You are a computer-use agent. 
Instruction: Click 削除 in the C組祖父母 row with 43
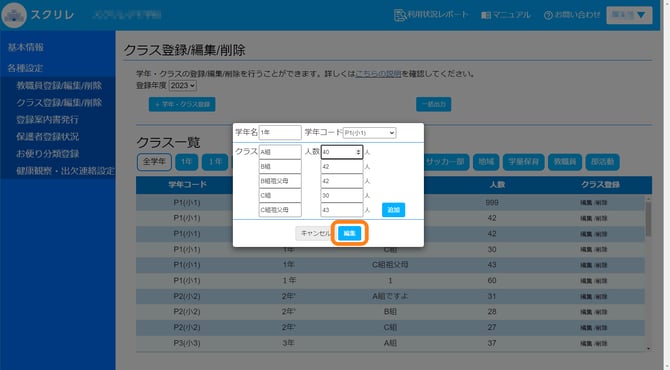pos(601,265)
